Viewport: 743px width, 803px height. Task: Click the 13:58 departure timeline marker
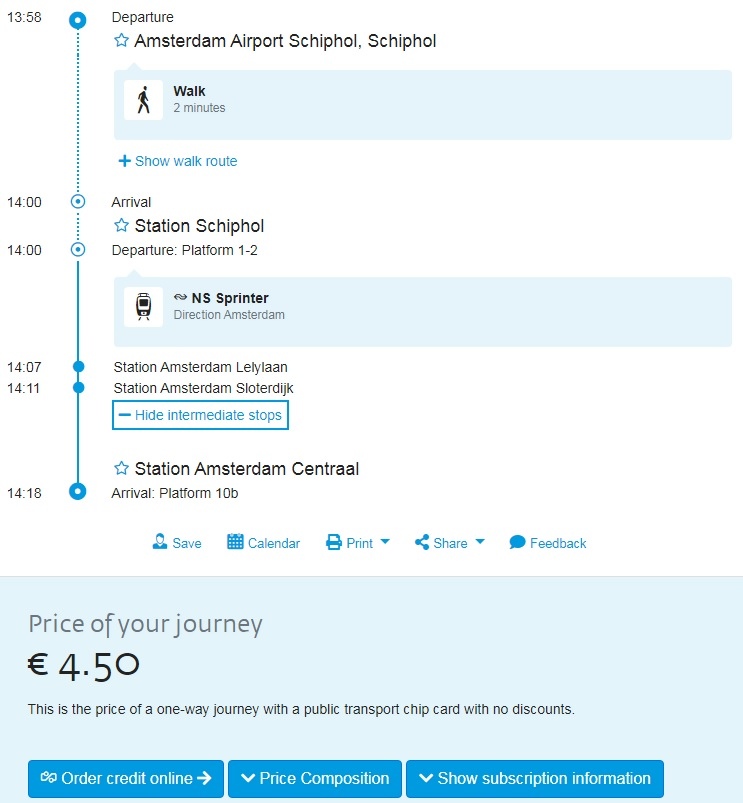click(x=78, y=20)
